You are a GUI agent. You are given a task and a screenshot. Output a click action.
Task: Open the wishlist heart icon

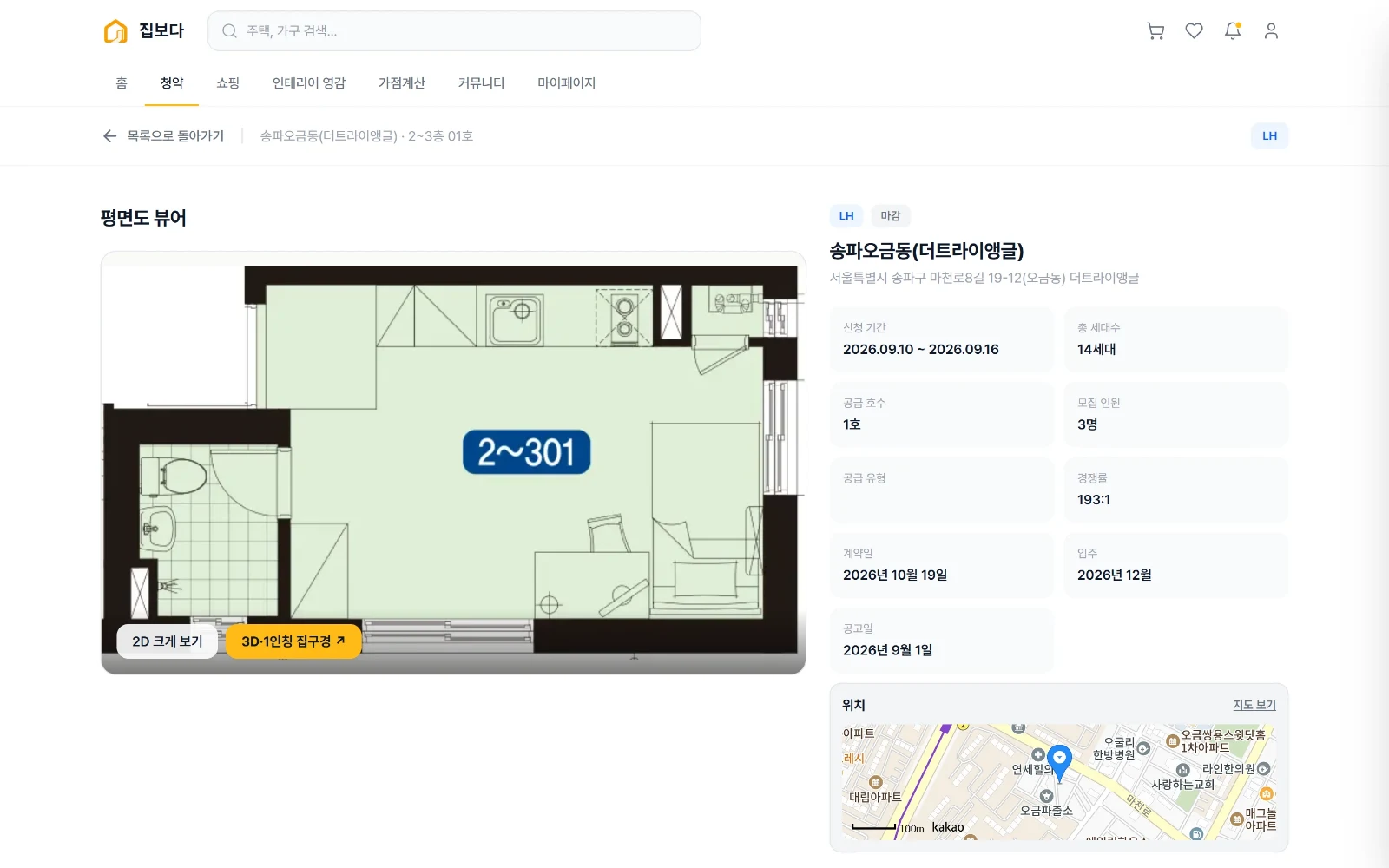[x=1195, y=31]
